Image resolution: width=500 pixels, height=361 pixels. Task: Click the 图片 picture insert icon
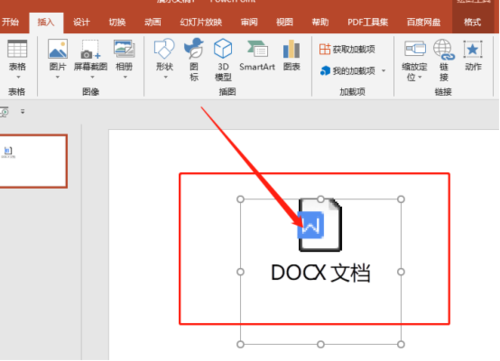(x=58, y=49)
